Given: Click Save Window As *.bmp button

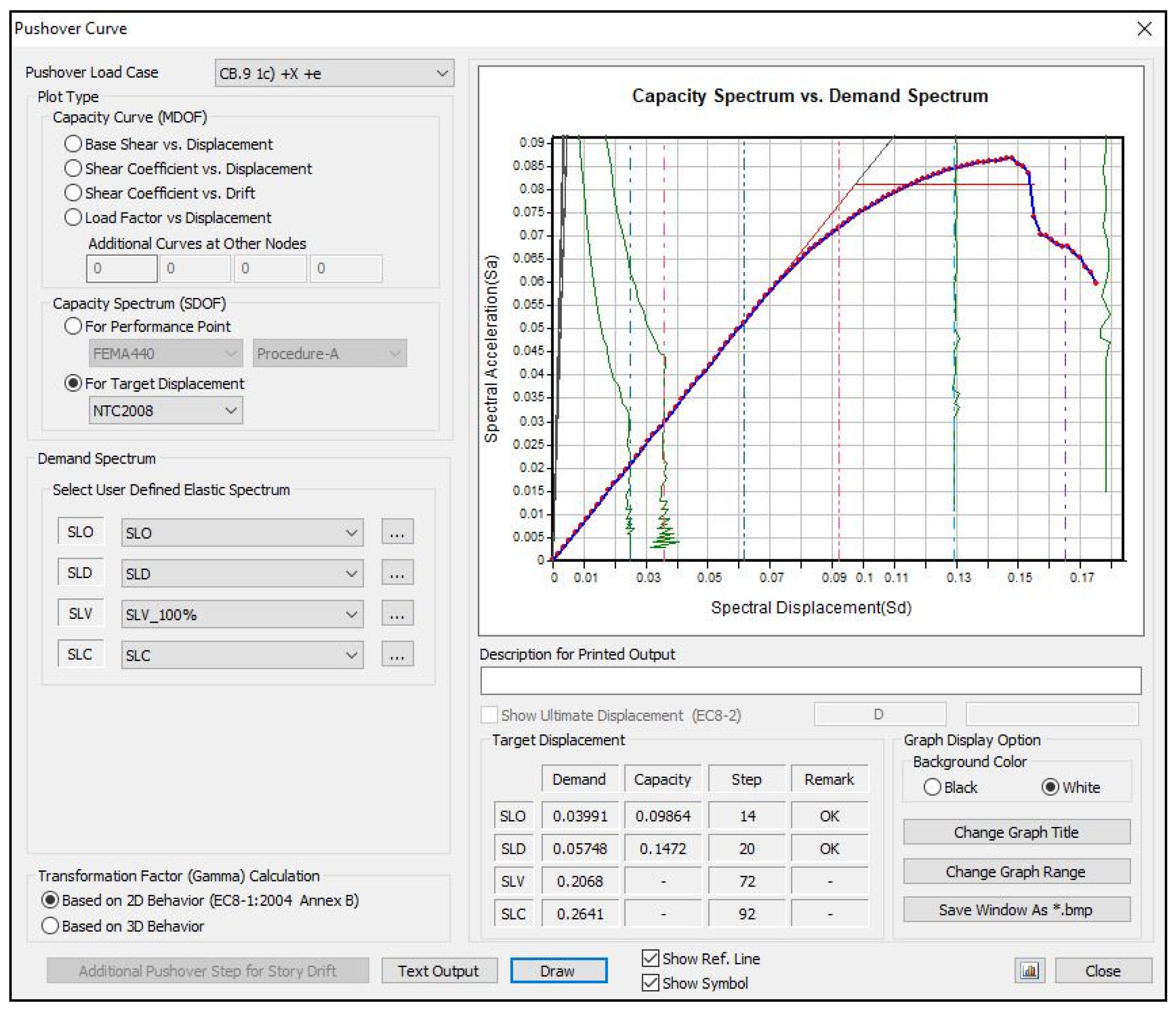Looking at the screenshot, I should pyautogui.click(x=1016, y=909).
